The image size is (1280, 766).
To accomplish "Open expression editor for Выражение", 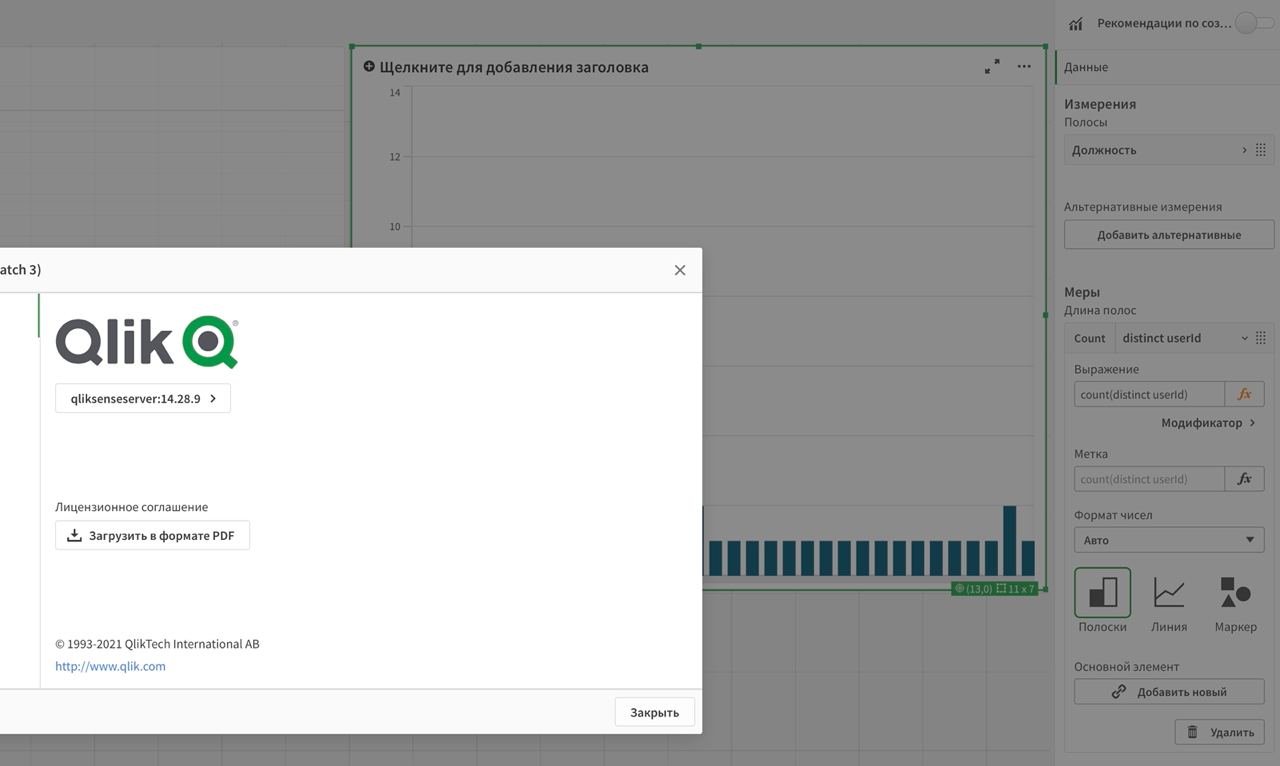I will point(1244,394).
